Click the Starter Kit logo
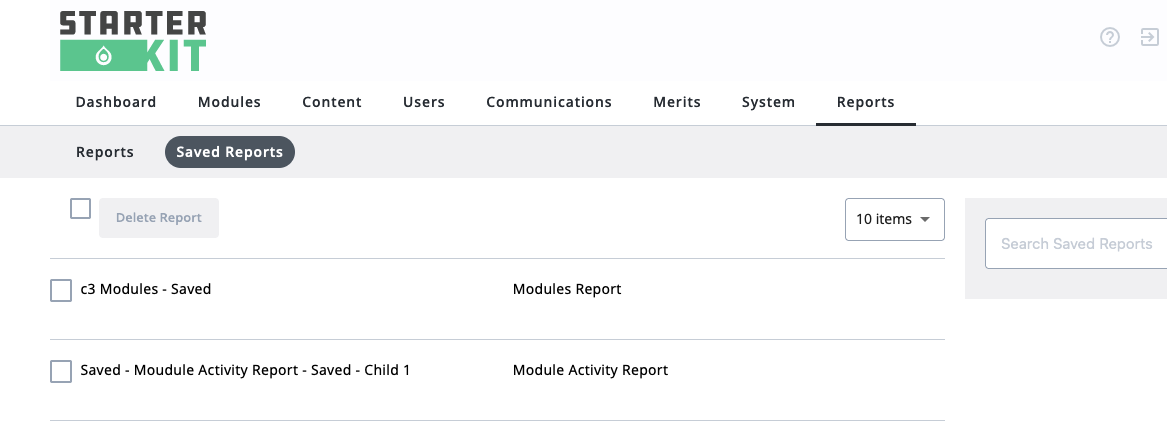The image size is (1167, 446). tap(133, 42)
